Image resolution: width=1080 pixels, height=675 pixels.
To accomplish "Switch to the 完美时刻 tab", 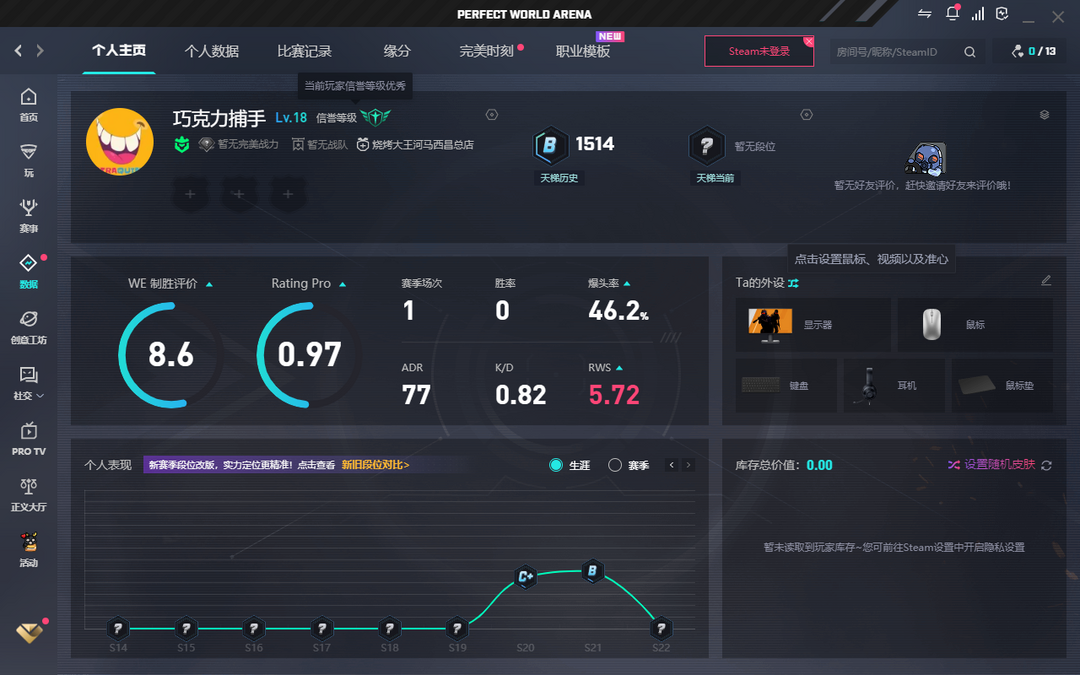I will 486,51.
